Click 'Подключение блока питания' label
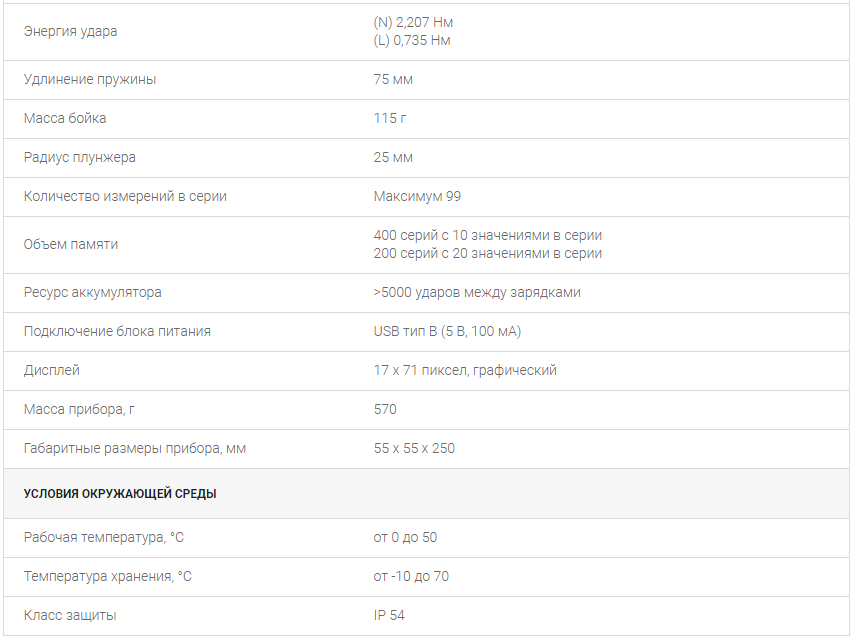The height and width of the screenshot is (639, 852). click(x=117, y=331)
